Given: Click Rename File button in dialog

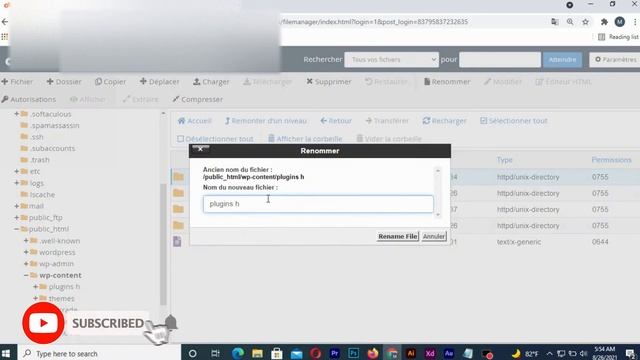Looking at the screenshot, I should pyautogui.click(x=398, y=236).
